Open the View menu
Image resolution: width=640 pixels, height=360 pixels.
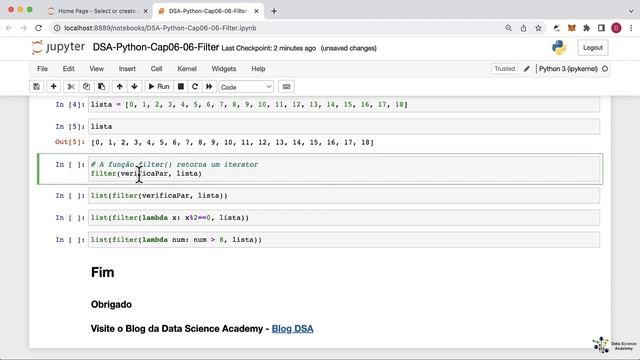pos(97,69)
